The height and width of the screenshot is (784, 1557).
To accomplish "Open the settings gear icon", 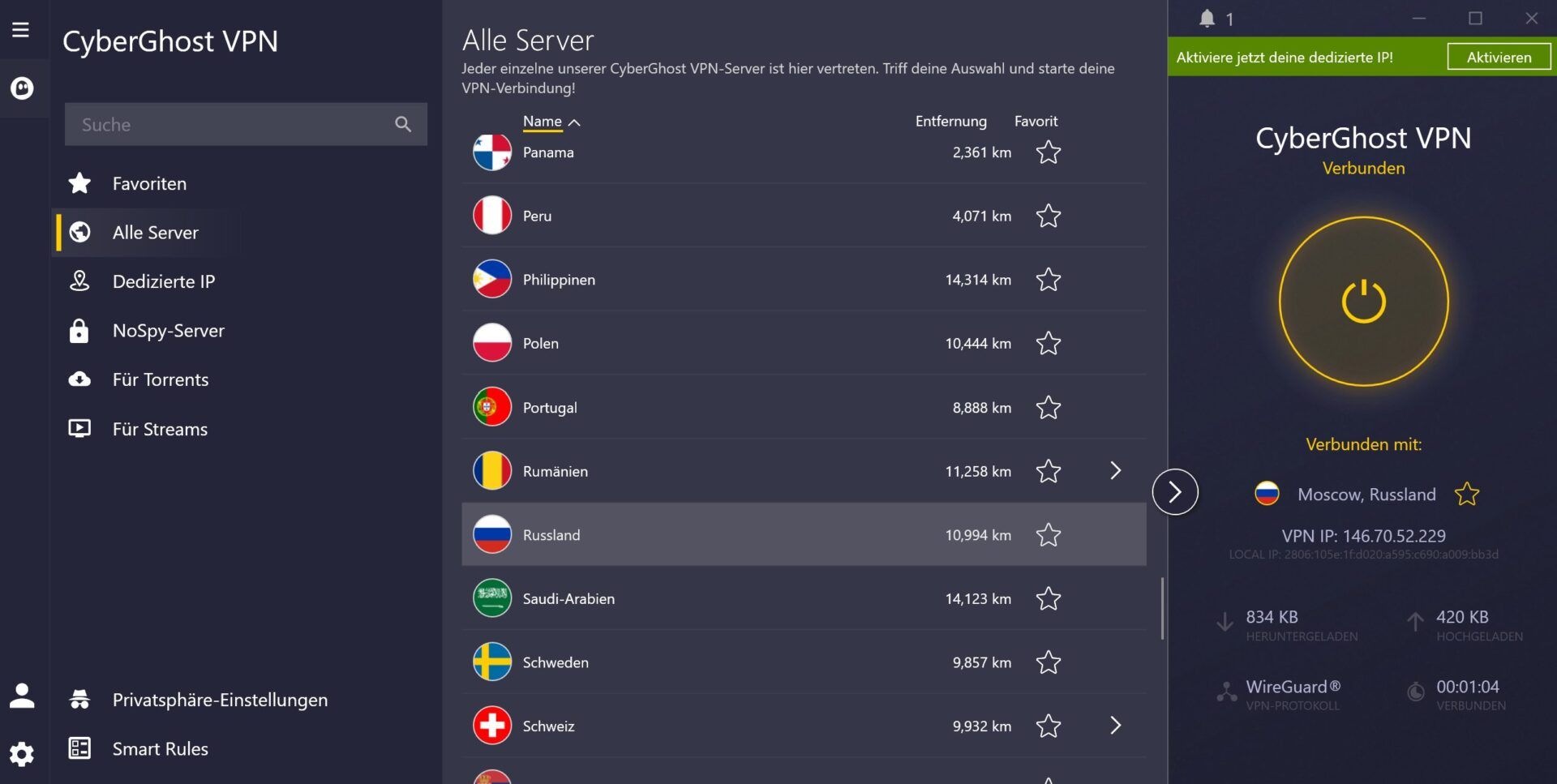I will point(22,754).
